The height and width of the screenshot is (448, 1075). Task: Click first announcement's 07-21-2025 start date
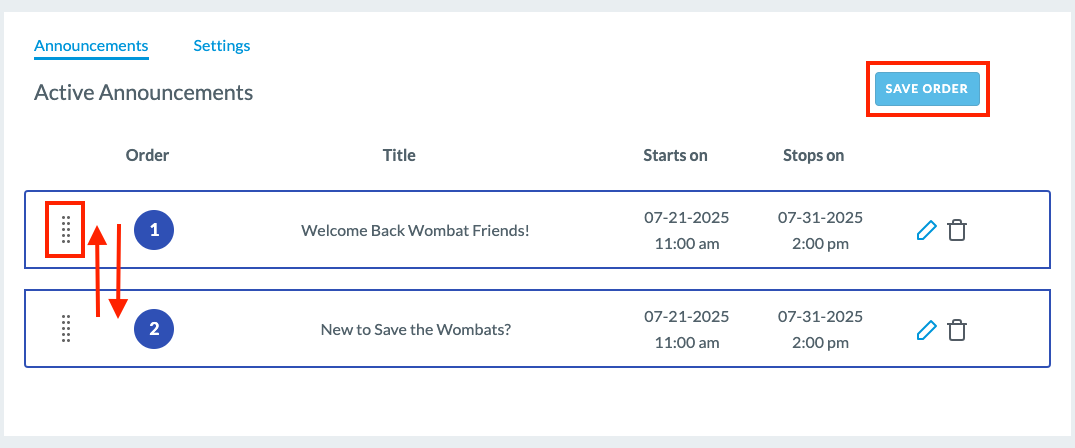pos(686,218)
